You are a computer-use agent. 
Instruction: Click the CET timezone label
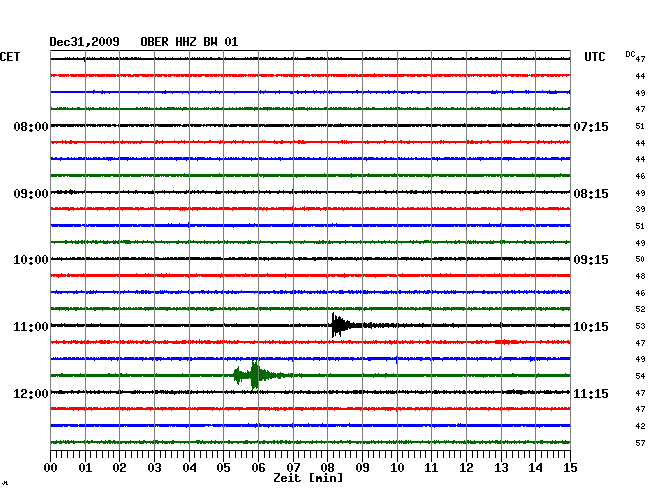(x=10, y=57)
